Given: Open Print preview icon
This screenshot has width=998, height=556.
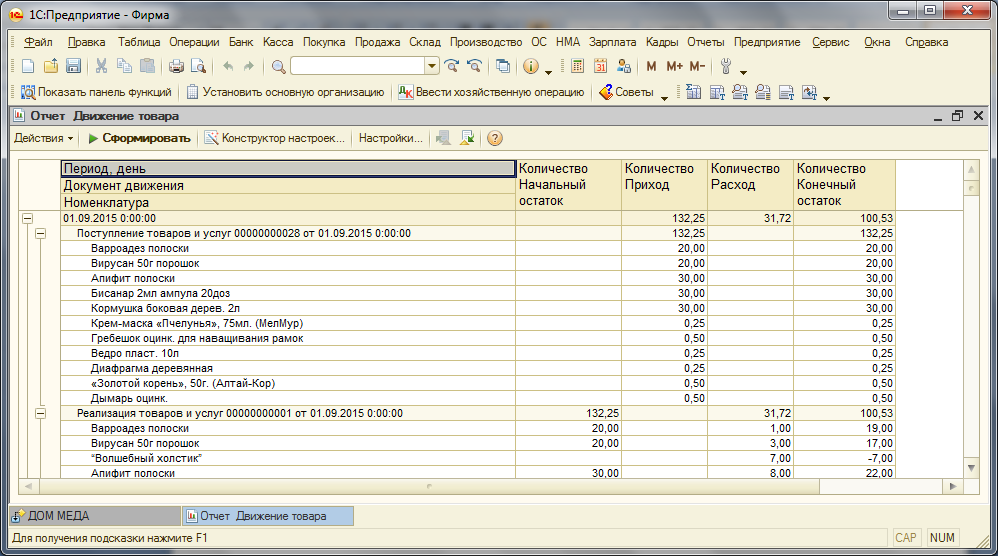Looking at the screenshot, I should click(199, 66).
